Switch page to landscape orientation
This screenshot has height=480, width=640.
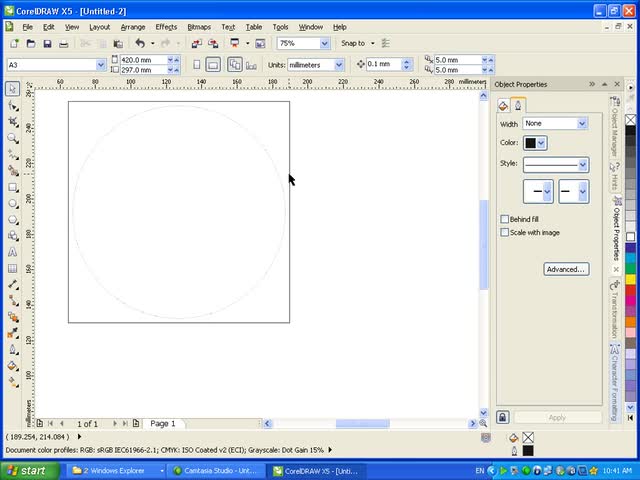click(213, 65)
